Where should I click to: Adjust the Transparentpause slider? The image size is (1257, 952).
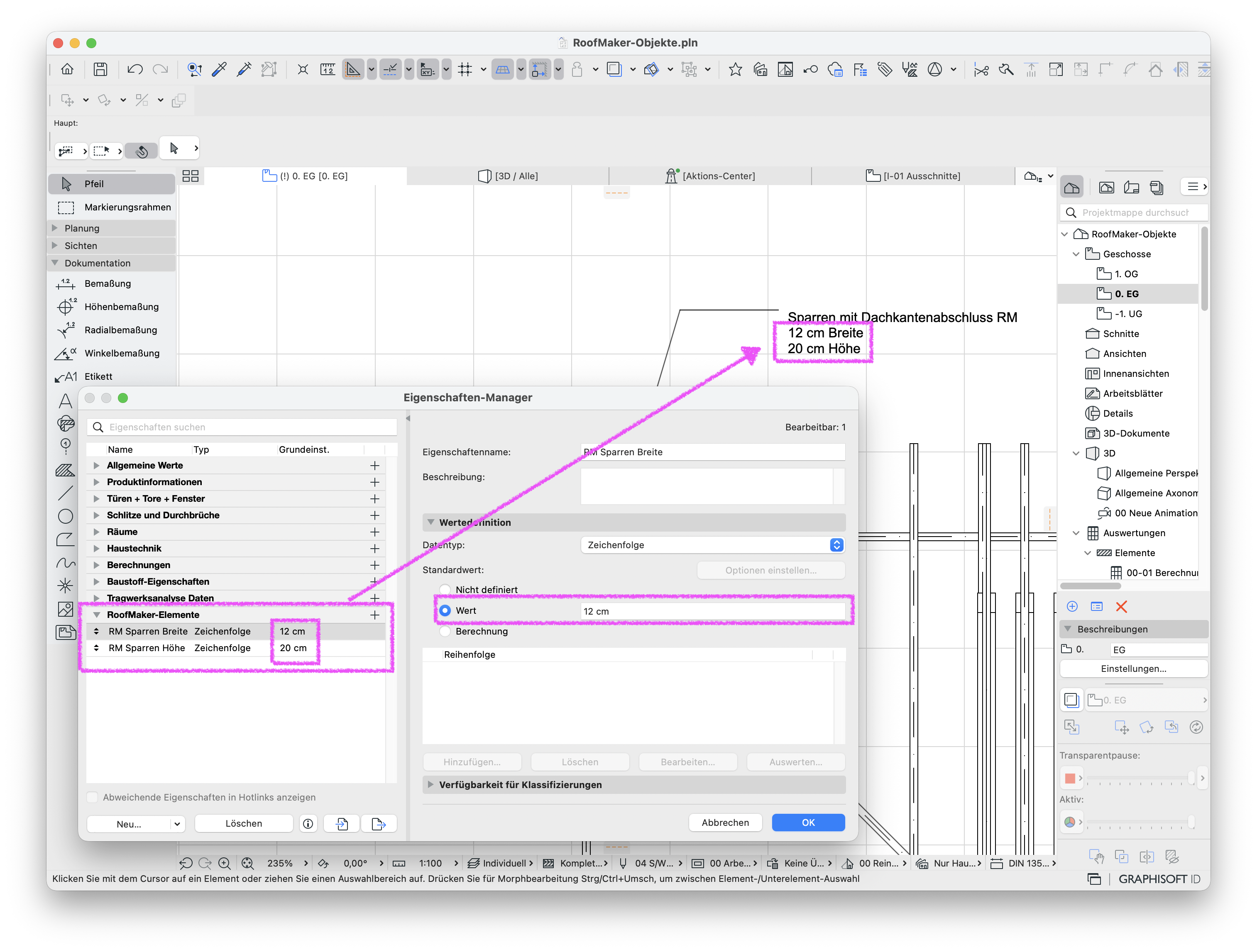pyautogui.click(x=1139, y=778)
